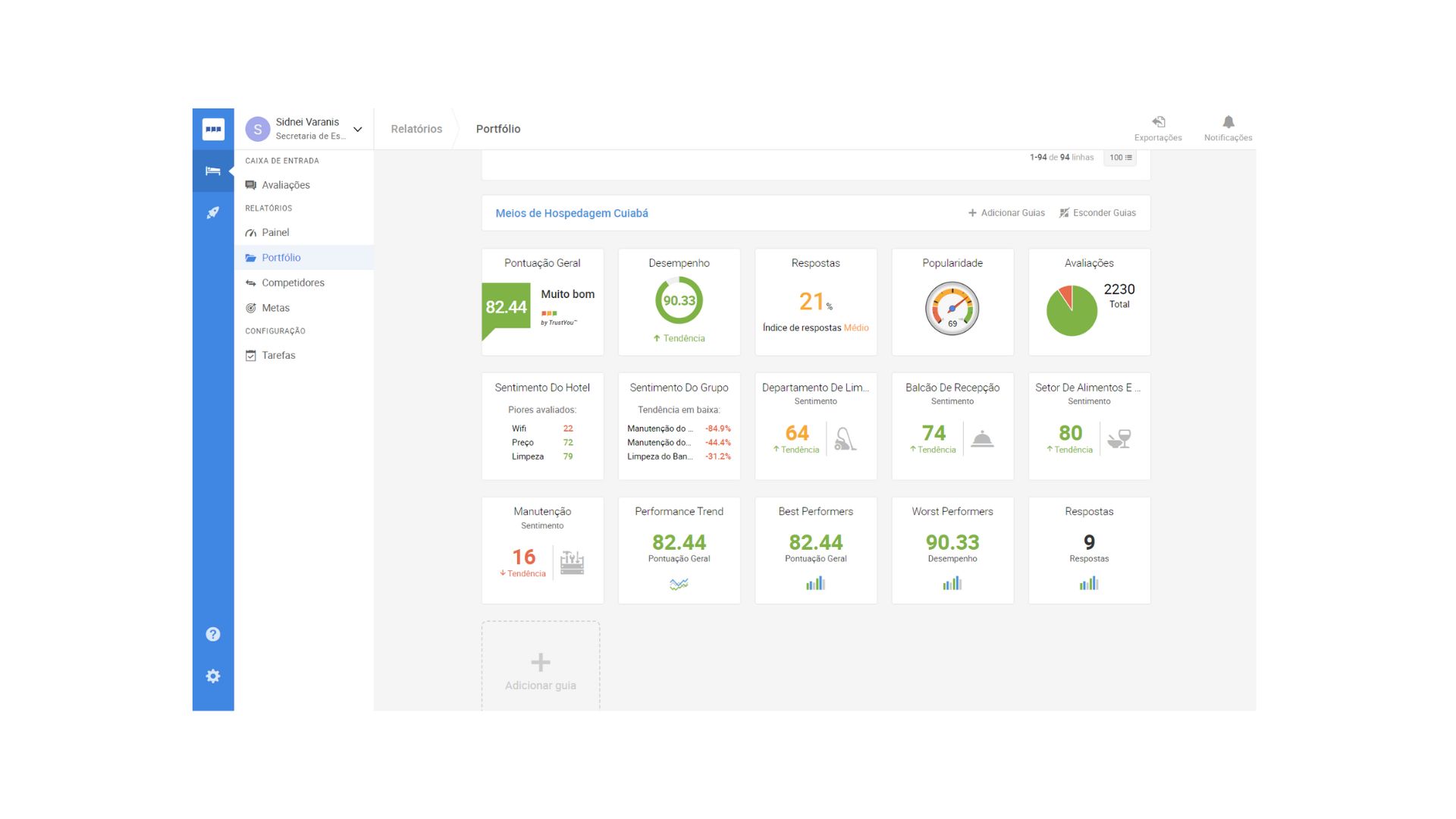The height and width of the screenshot is (819, 1456).
Task: Click the 1-94 de 94 linhas text
Action: click(x=1062, y=158)
